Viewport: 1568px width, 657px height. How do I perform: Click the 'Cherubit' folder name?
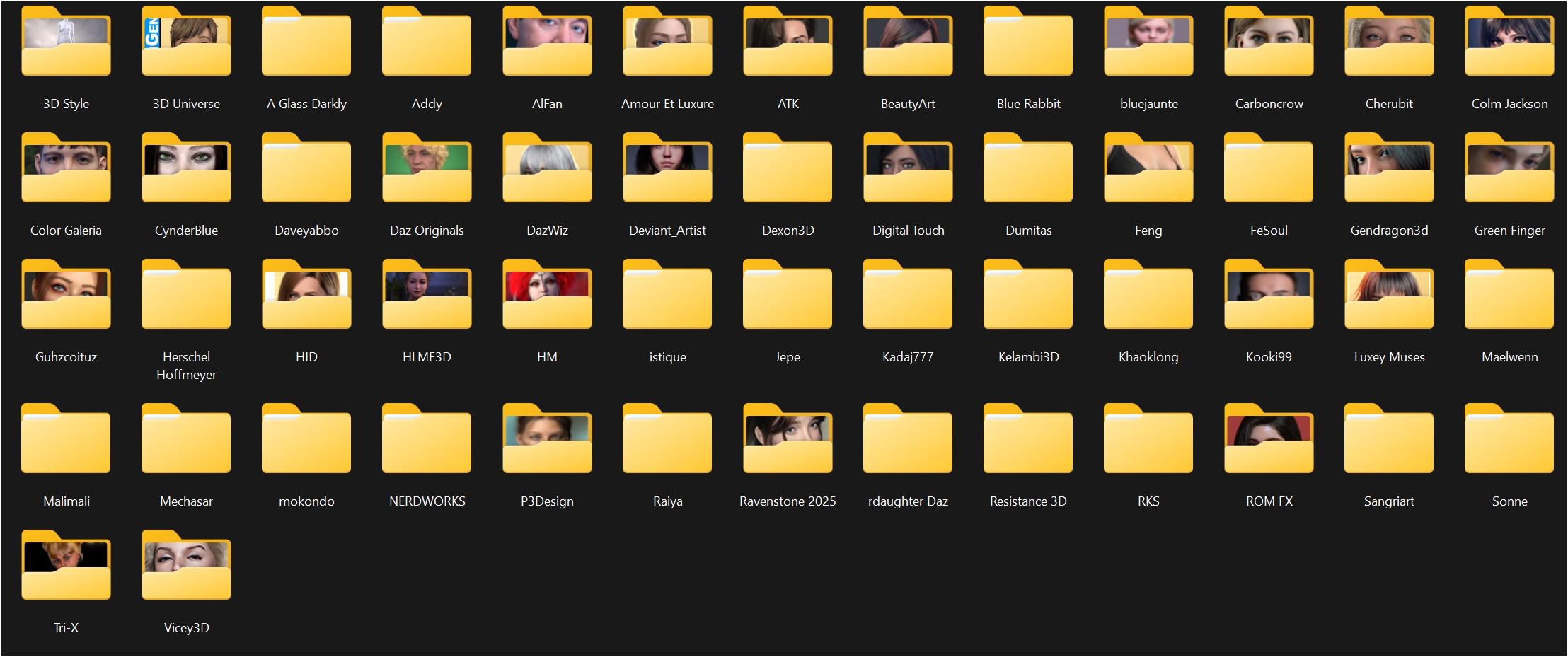point(1389,104)
